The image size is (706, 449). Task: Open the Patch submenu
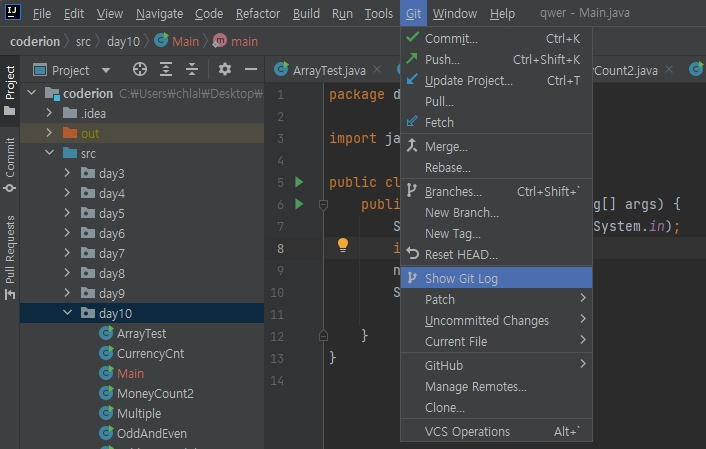pyautogui.click(x=496, y=299)
